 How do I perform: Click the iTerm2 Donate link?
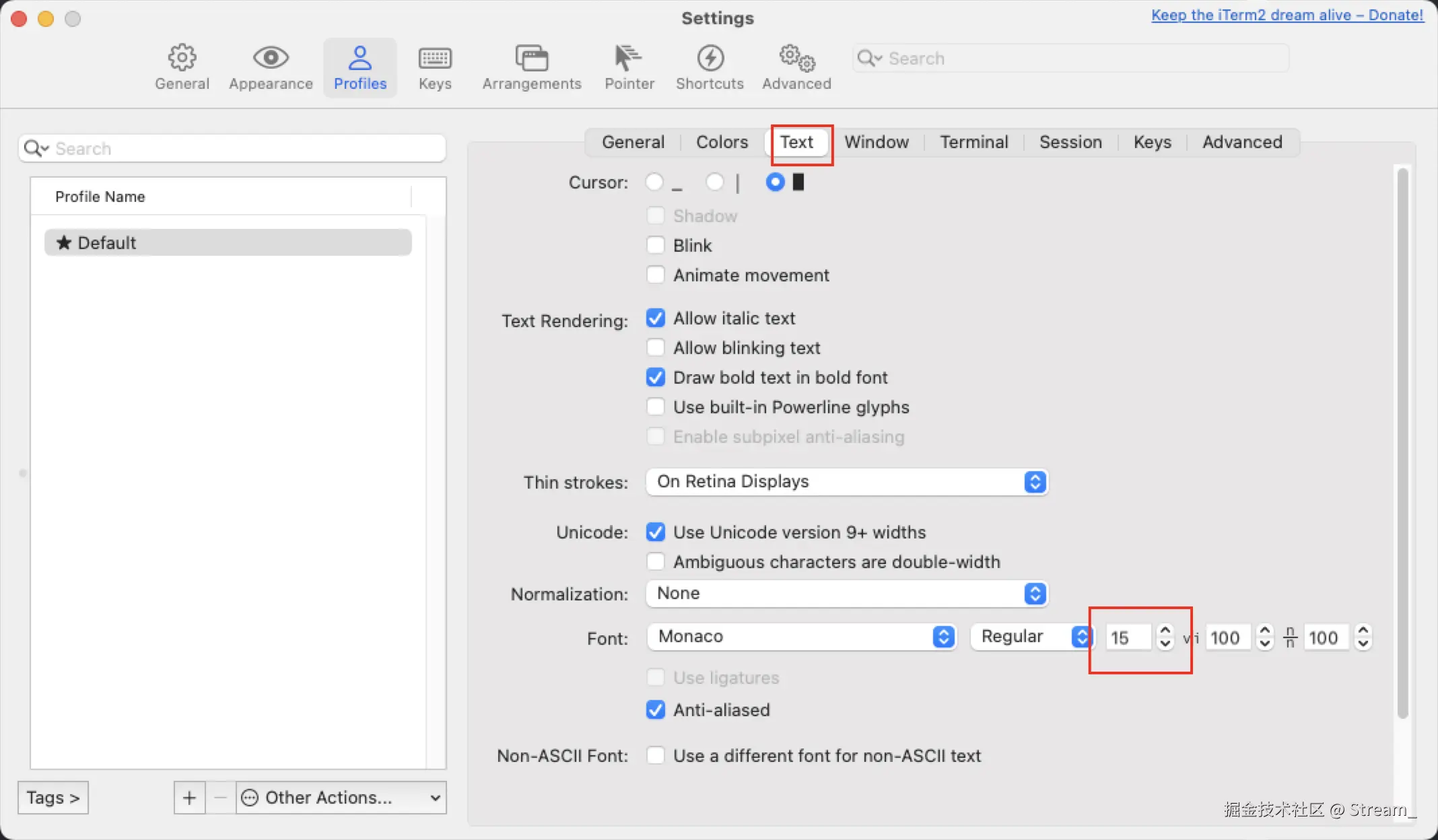[x=1287, y=15]
